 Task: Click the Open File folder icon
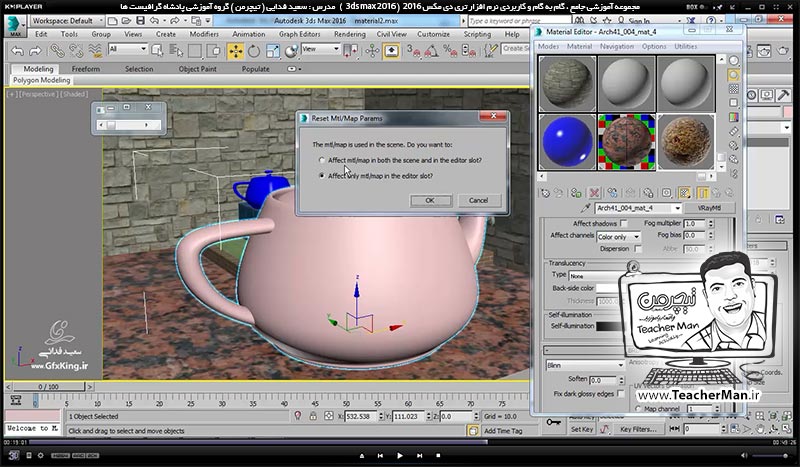point(127,21)
